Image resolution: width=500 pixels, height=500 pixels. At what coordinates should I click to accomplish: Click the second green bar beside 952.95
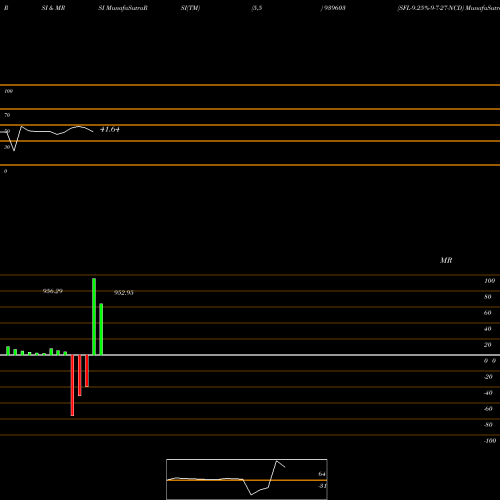pyautogui.click(x=101, y=329)
